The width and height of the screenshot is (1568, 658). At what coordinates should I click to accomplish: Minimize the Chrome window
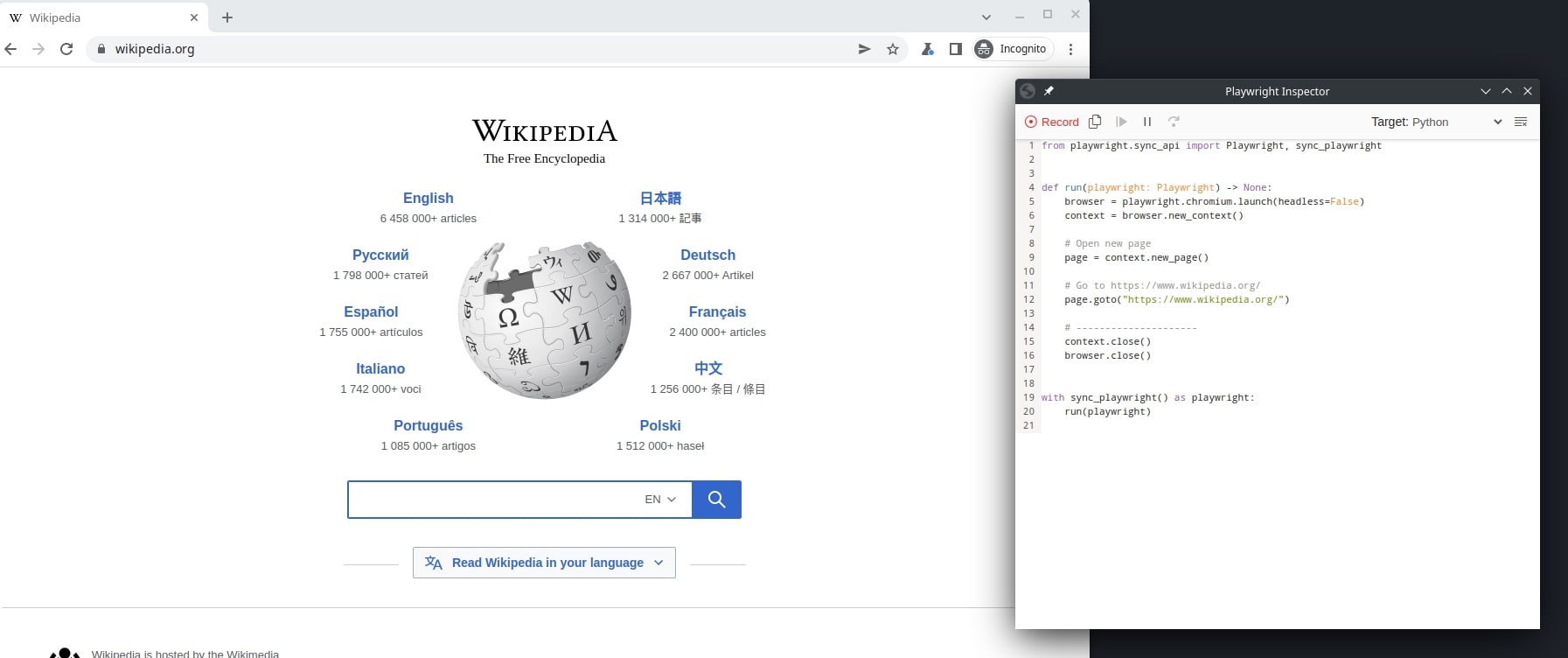click(x=1020, y=16)
